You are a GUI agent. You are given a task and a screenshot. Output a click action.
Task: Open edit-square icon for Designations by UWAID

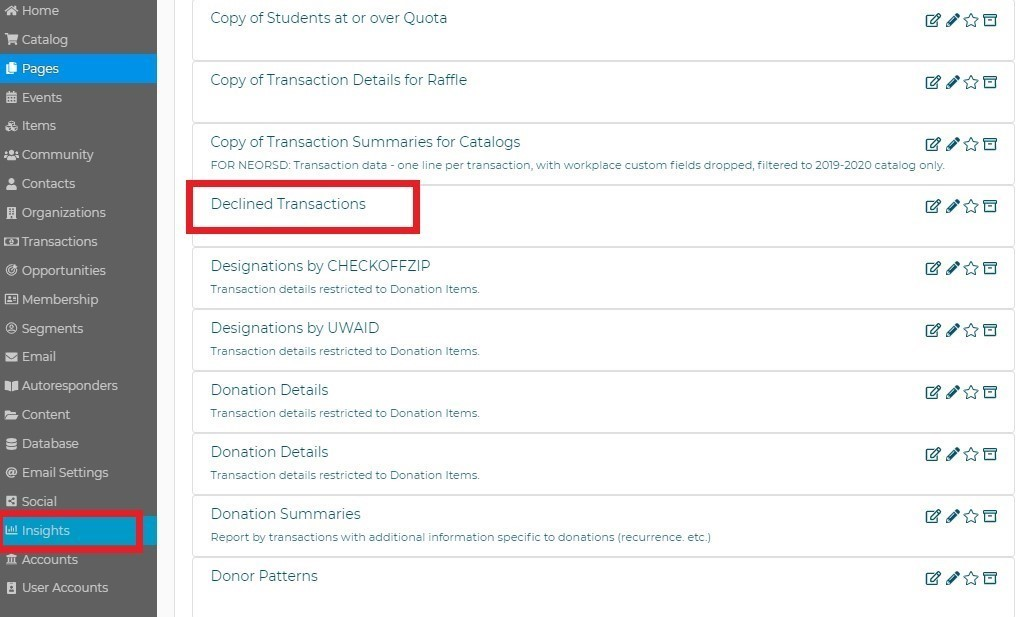933,330
